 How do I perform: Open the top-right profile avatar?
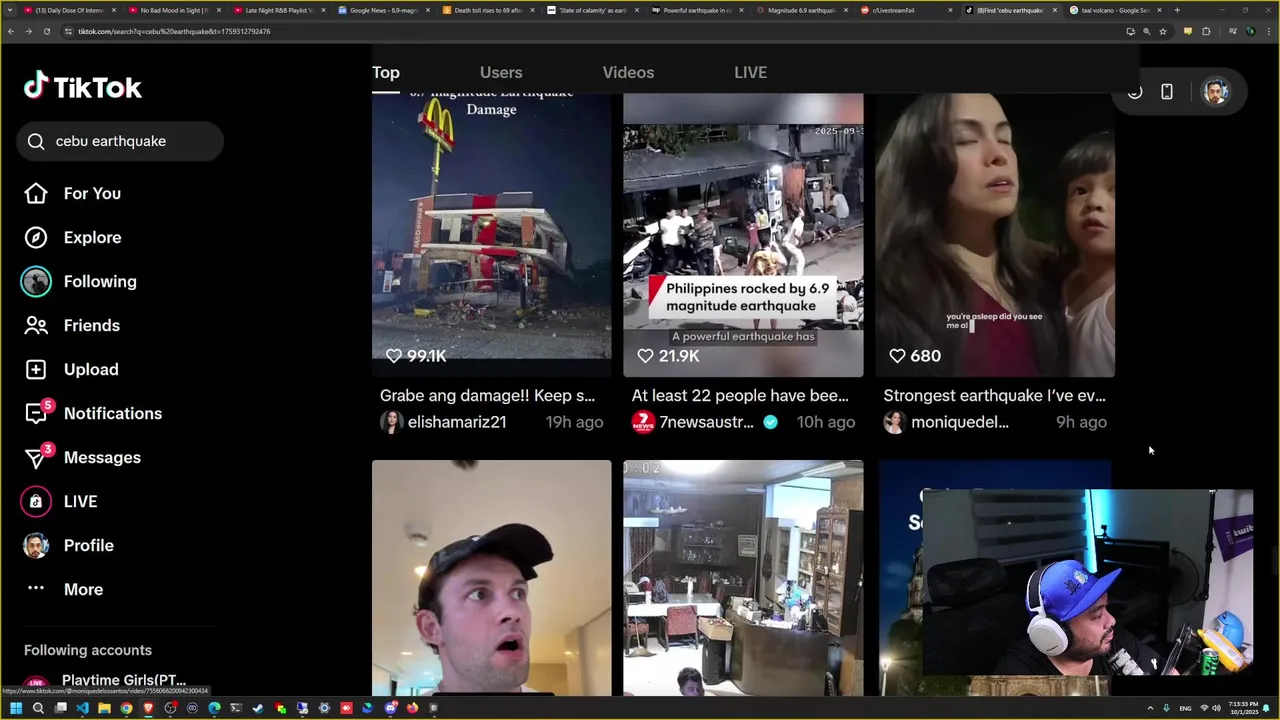(1215, 92)
